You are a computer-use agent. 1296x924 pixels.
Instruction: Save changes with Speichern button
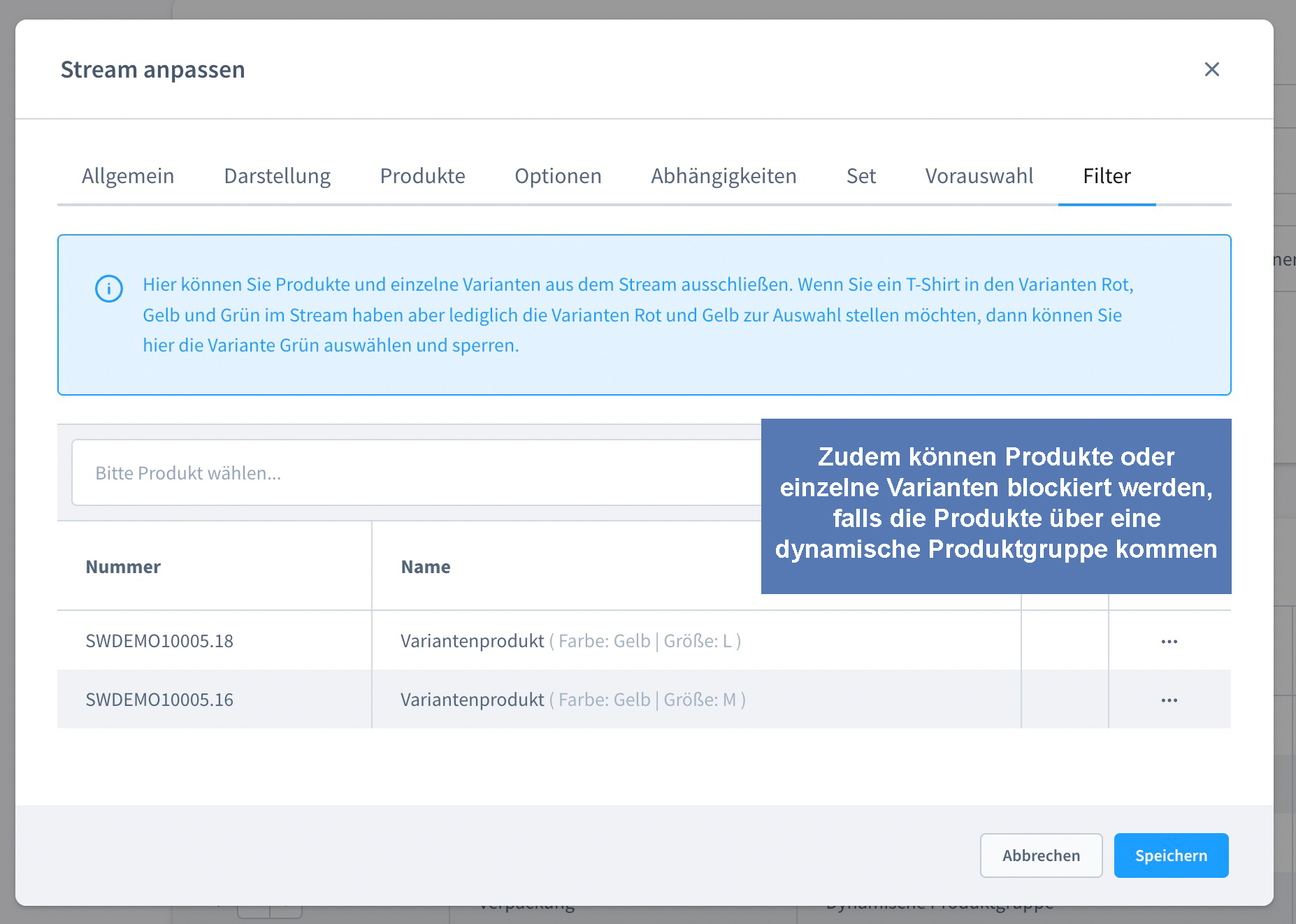(x=1171, y=856)
